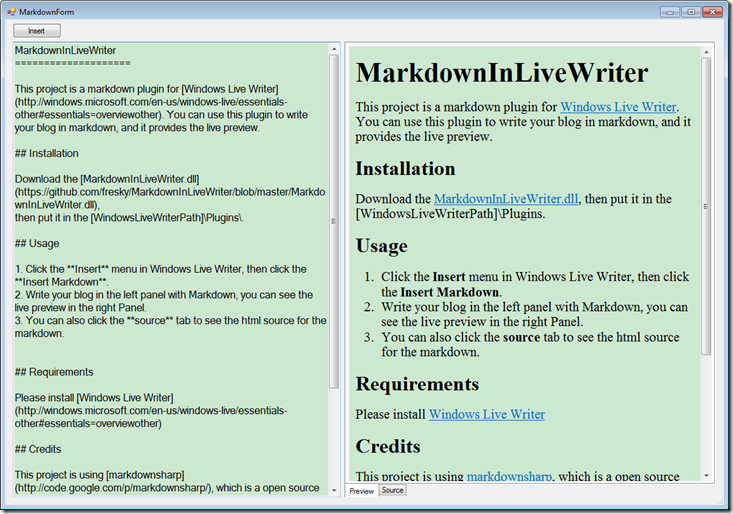Click the bold 'Insert Markdown' text in preview
This screenshot has height=514, width=733.
[x=449, y=293]
